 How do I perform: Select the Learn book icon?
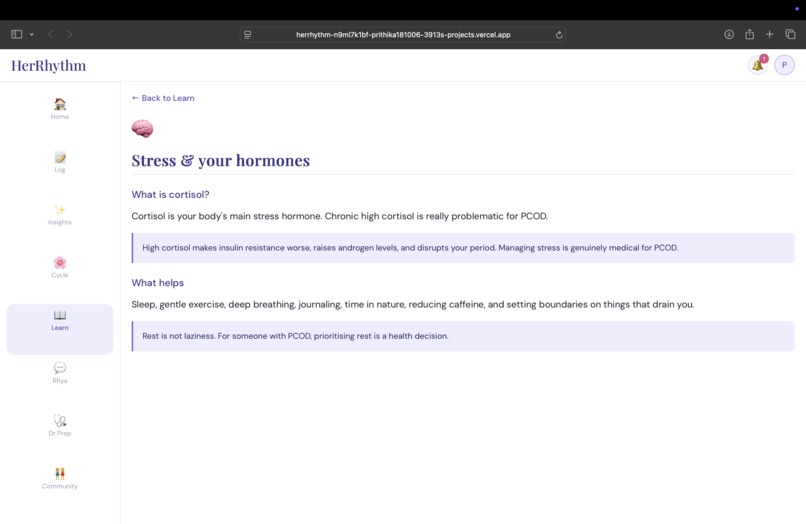coord(60,315)
